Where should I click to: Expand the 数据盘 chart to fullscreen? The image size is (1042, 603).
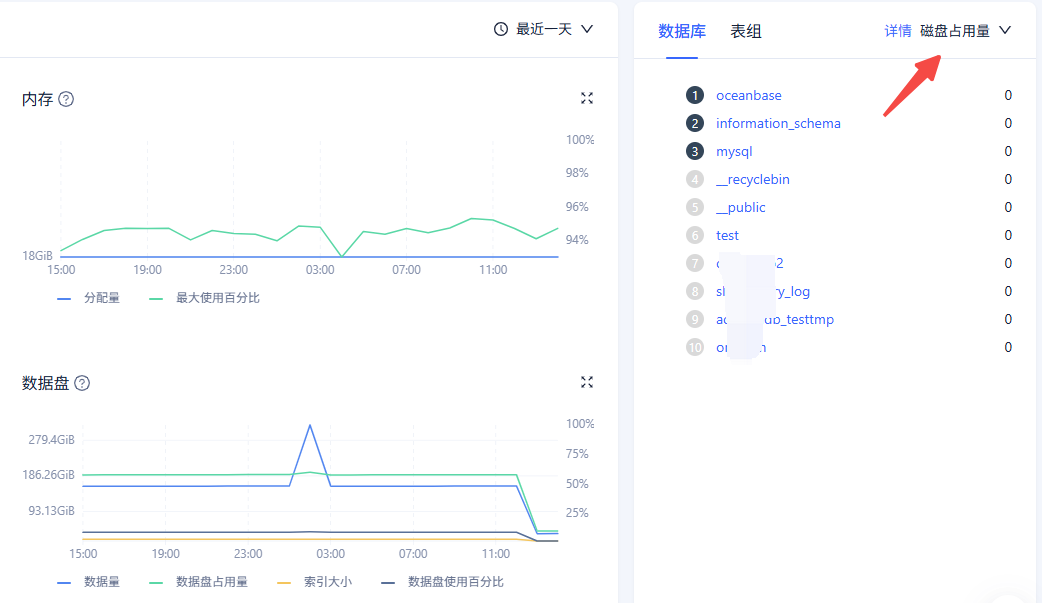click(x=587, y=382)
